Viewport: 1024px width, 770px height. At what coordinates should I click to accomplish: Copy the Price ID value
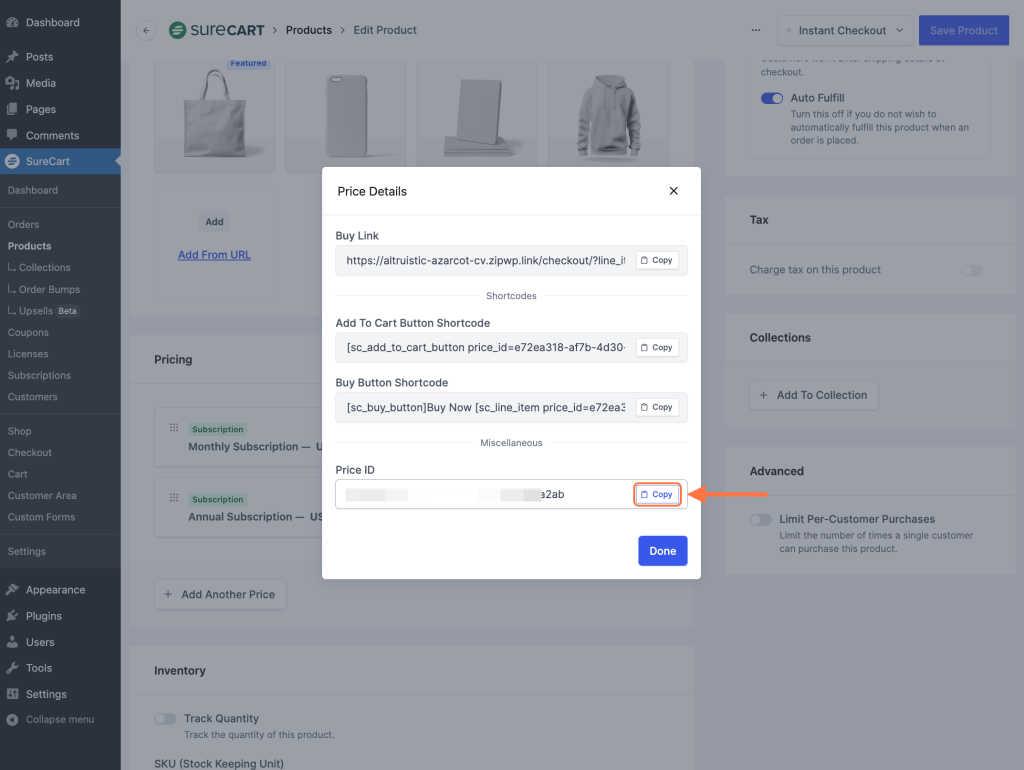[657, 494]
